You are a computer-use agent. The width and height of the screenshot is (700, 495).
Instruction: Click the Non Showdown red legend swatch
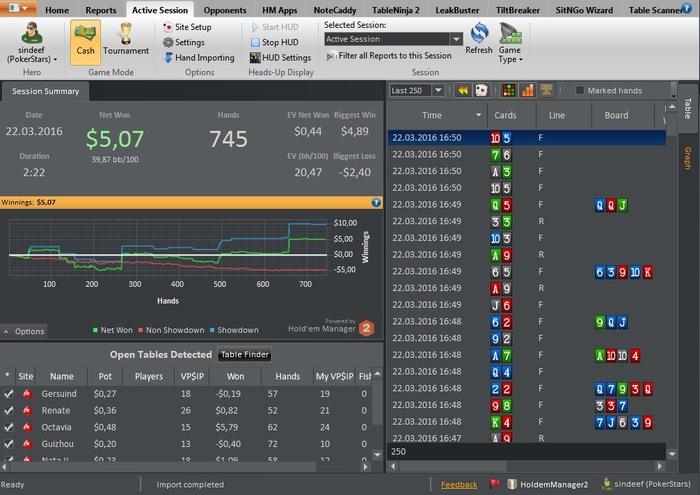point(139,330)
